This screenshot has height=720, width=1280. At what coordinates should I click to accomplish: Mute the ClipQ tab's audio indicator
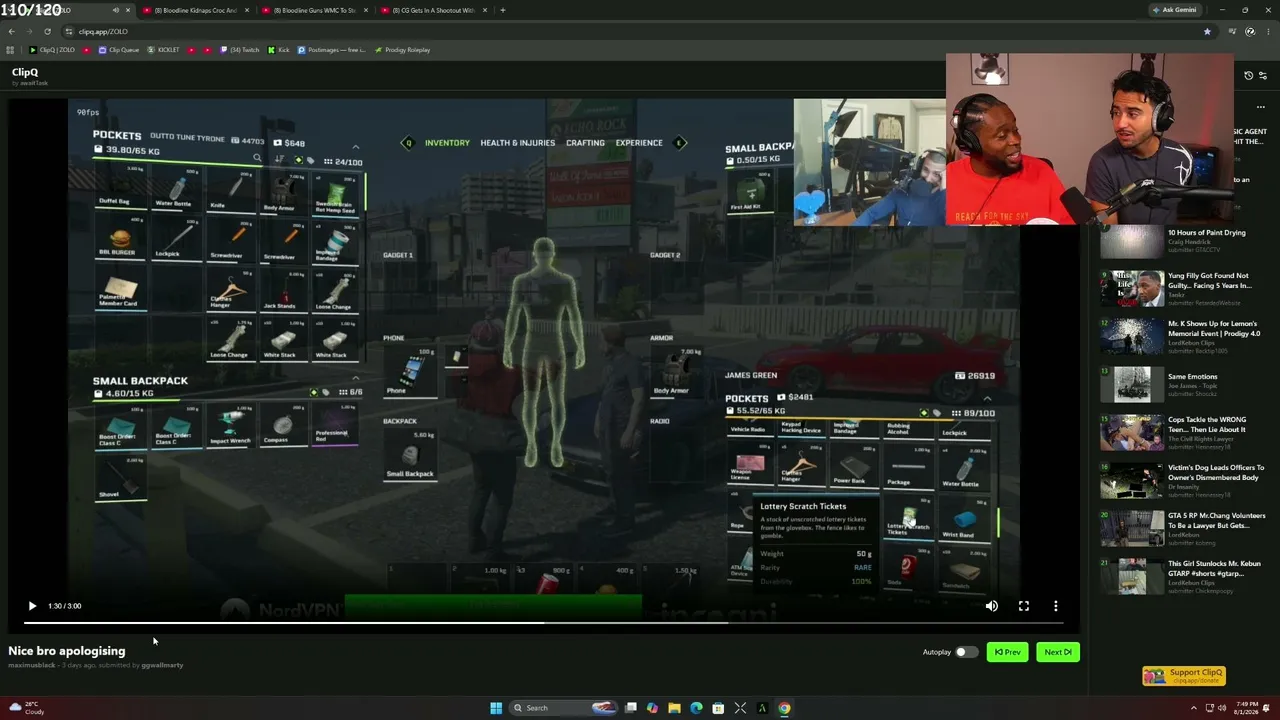click(x=116, y=10)
